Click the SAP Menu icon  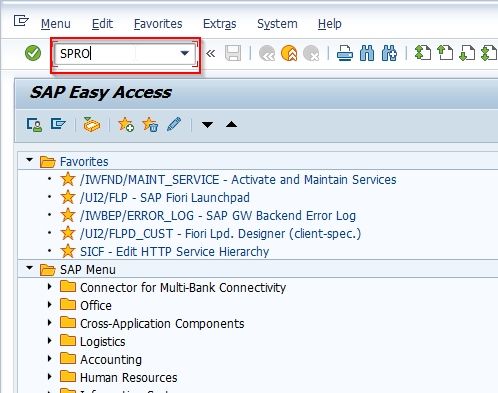[x=58, y=124]
